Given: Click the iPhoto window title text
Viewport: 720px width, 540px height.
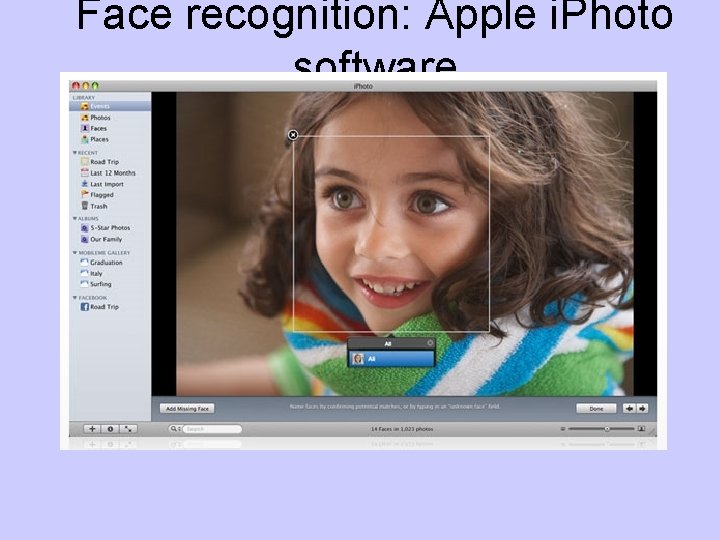Looking at the screenshot, I should coord(363,86).
